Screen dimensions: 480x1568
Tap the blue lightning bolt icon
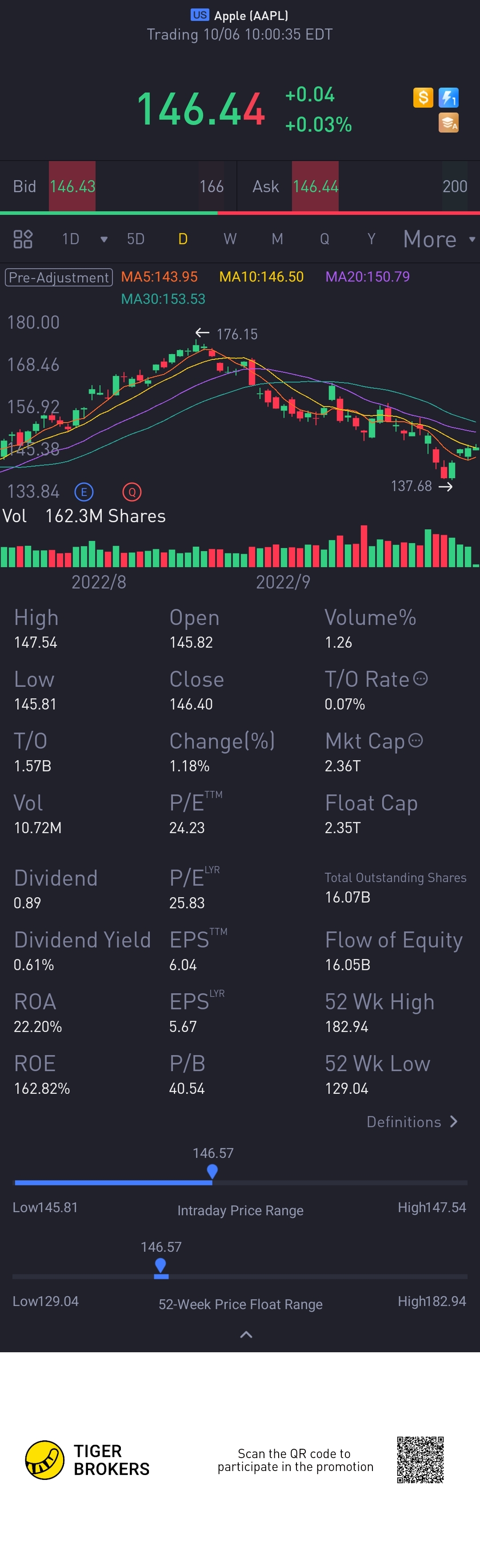click(x=448, y=97)
